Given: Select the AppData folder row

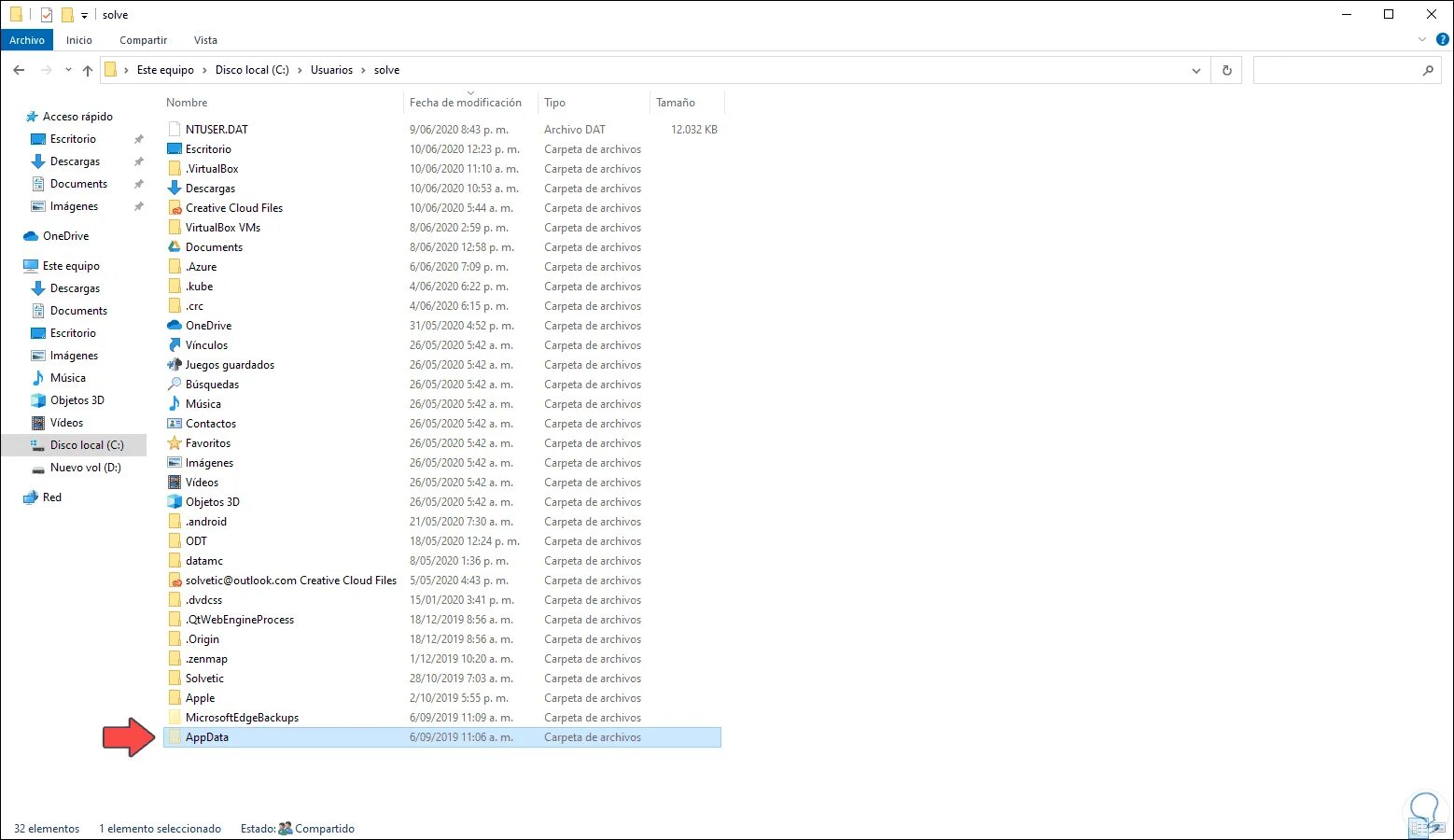Looking at the screenshot, I should tap(442, 737).
